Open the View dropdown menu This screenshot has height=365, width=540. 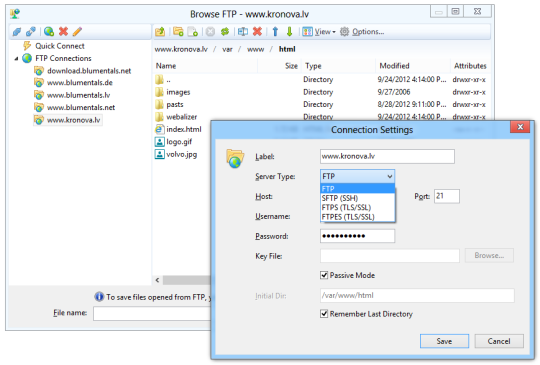click(x=319, y=32)
